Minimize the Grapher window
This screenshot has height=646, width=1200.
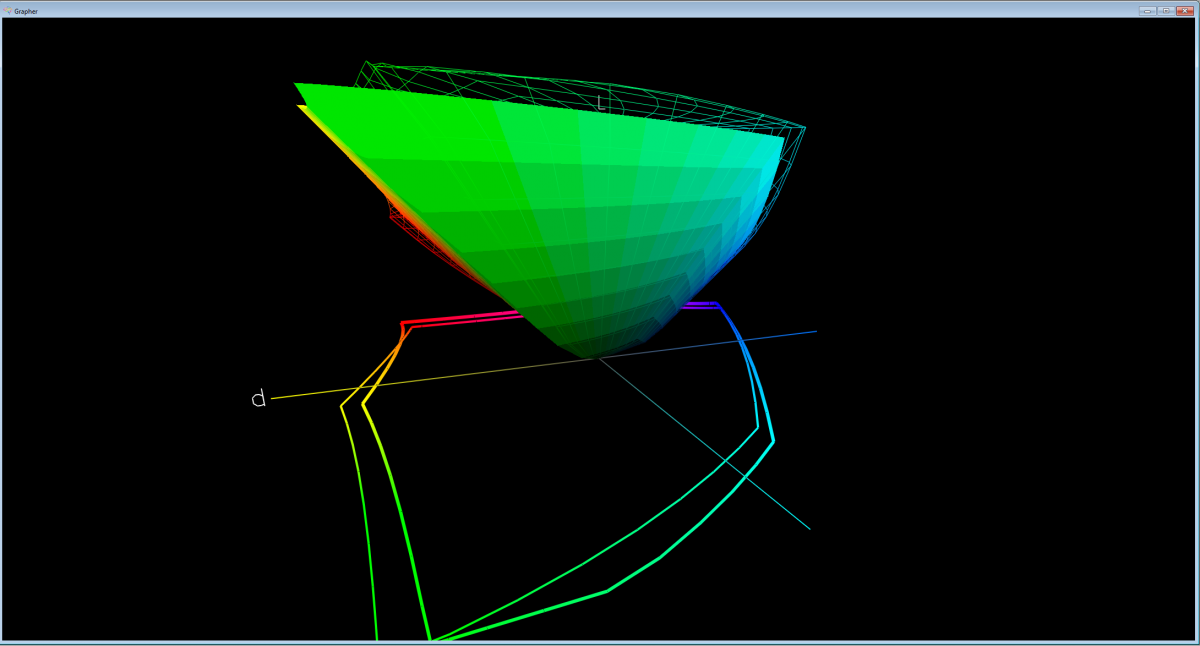1148,10
